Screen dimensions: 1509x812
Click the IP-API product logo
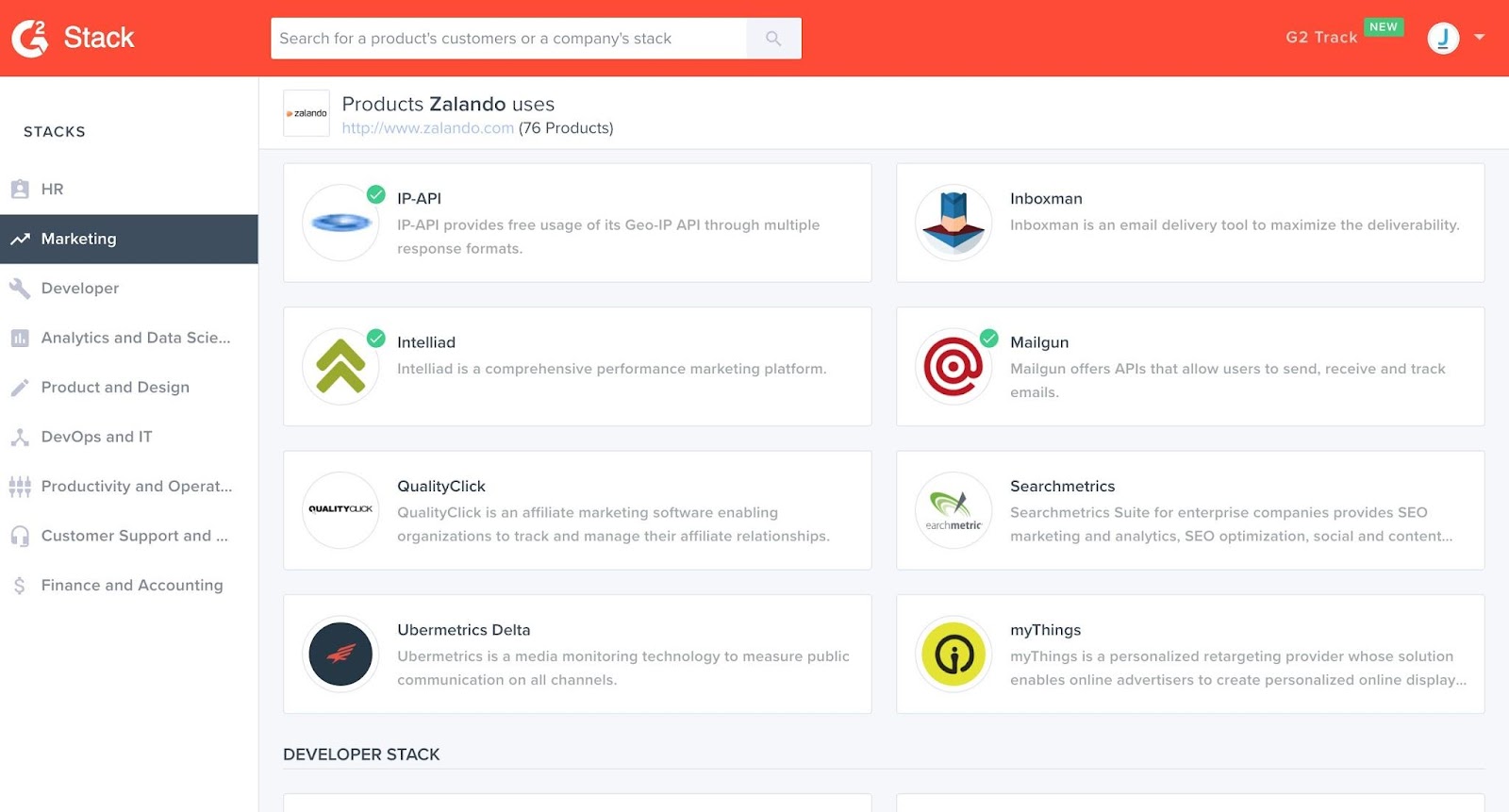340,223
